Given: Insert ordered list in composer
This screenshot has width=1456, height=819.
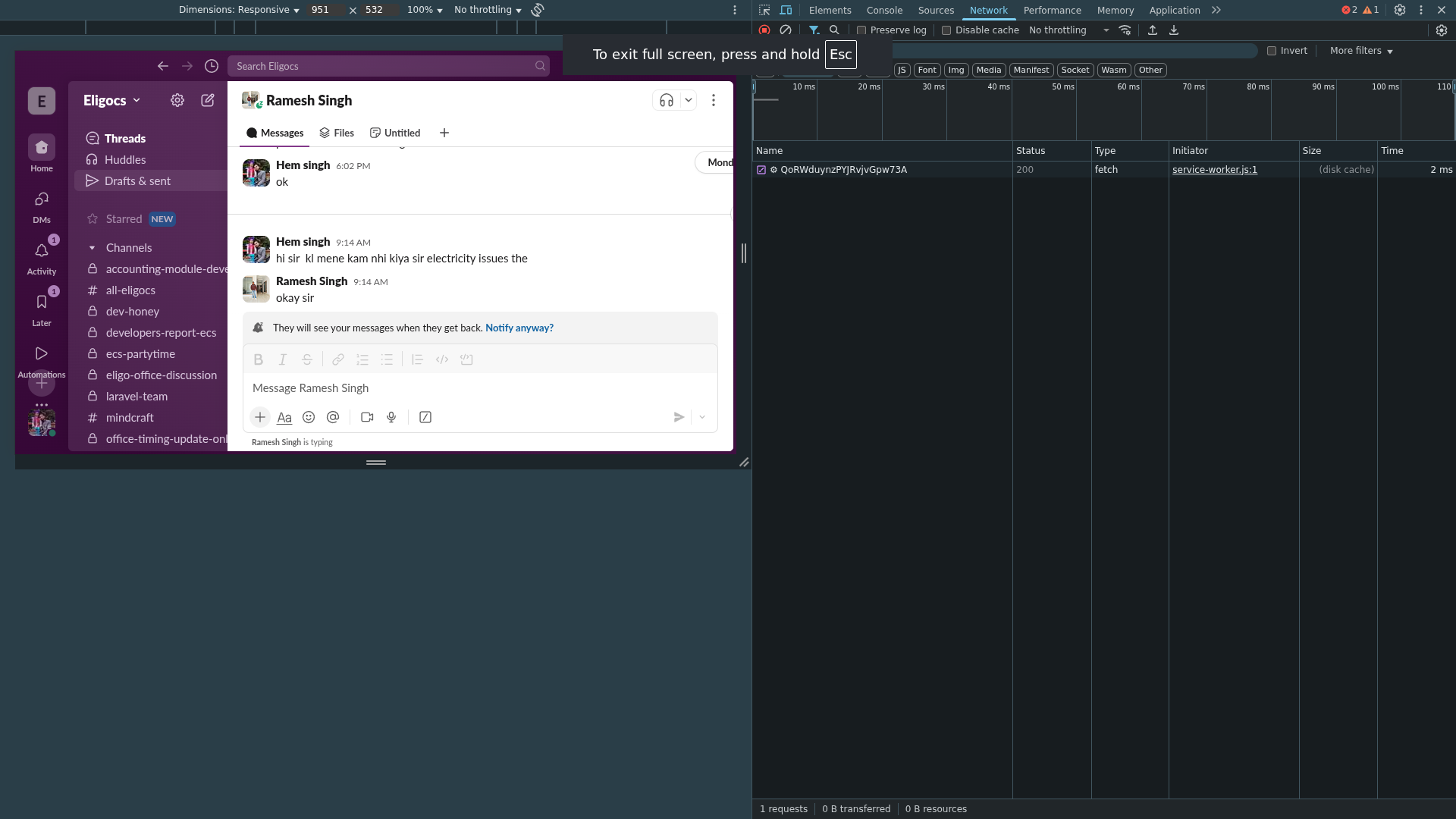Looking at the screenshot, I should click(x=362, y=359).
